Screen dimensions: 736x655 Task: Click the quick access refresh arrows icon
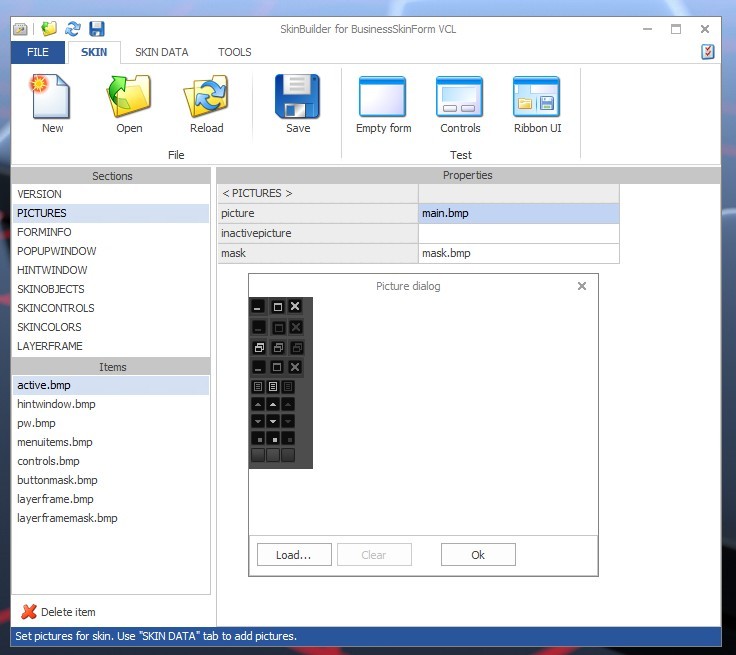coord(73,29)
